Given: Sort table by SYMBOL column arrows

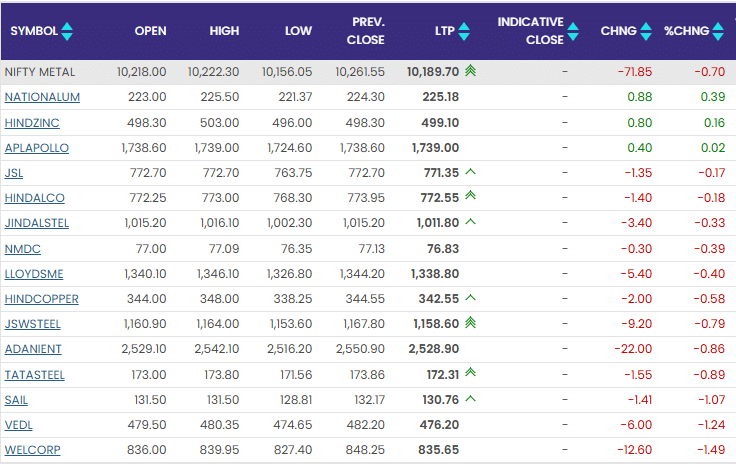Looking at the screenshot, I should pos(67,32).
